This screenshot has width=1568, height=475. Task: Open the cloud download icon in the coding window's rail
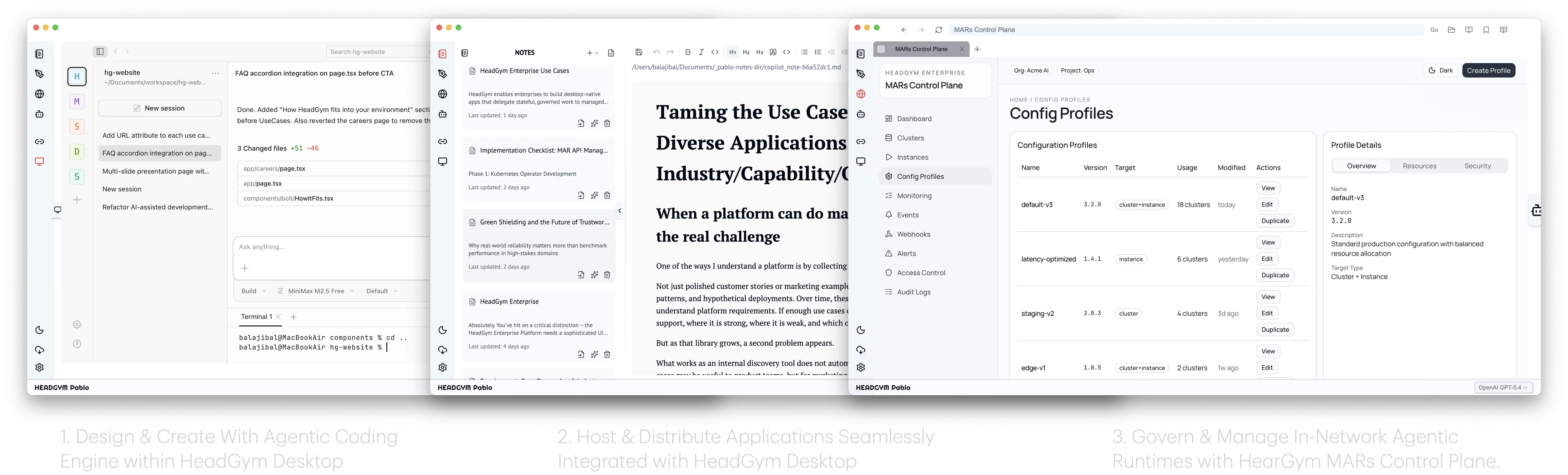40,350
